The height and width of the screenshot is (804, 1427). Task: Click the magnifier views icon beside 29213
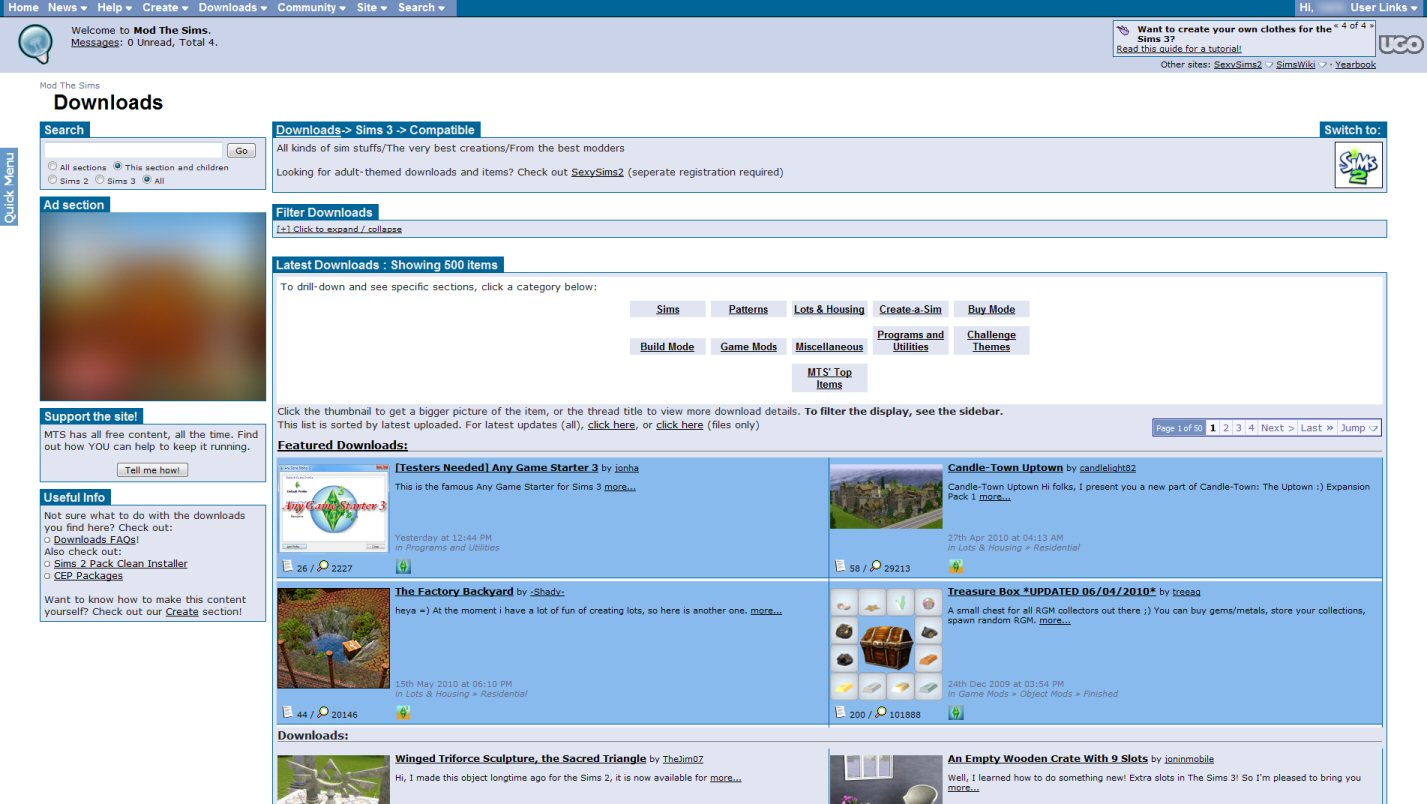click(x=876, y=567)
